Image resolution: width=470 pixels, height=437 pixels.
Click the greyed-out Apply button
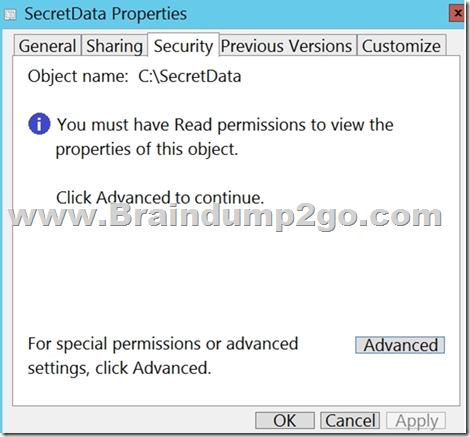tap(416, 420)
